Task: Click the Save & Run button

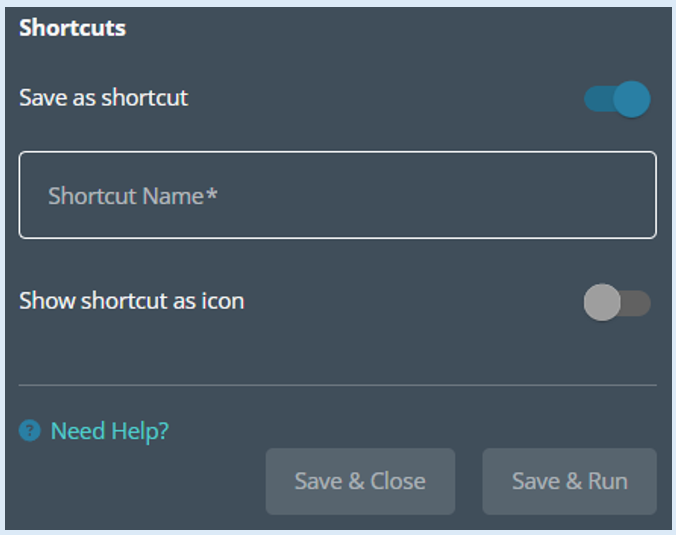Action: tap(570, 481)
